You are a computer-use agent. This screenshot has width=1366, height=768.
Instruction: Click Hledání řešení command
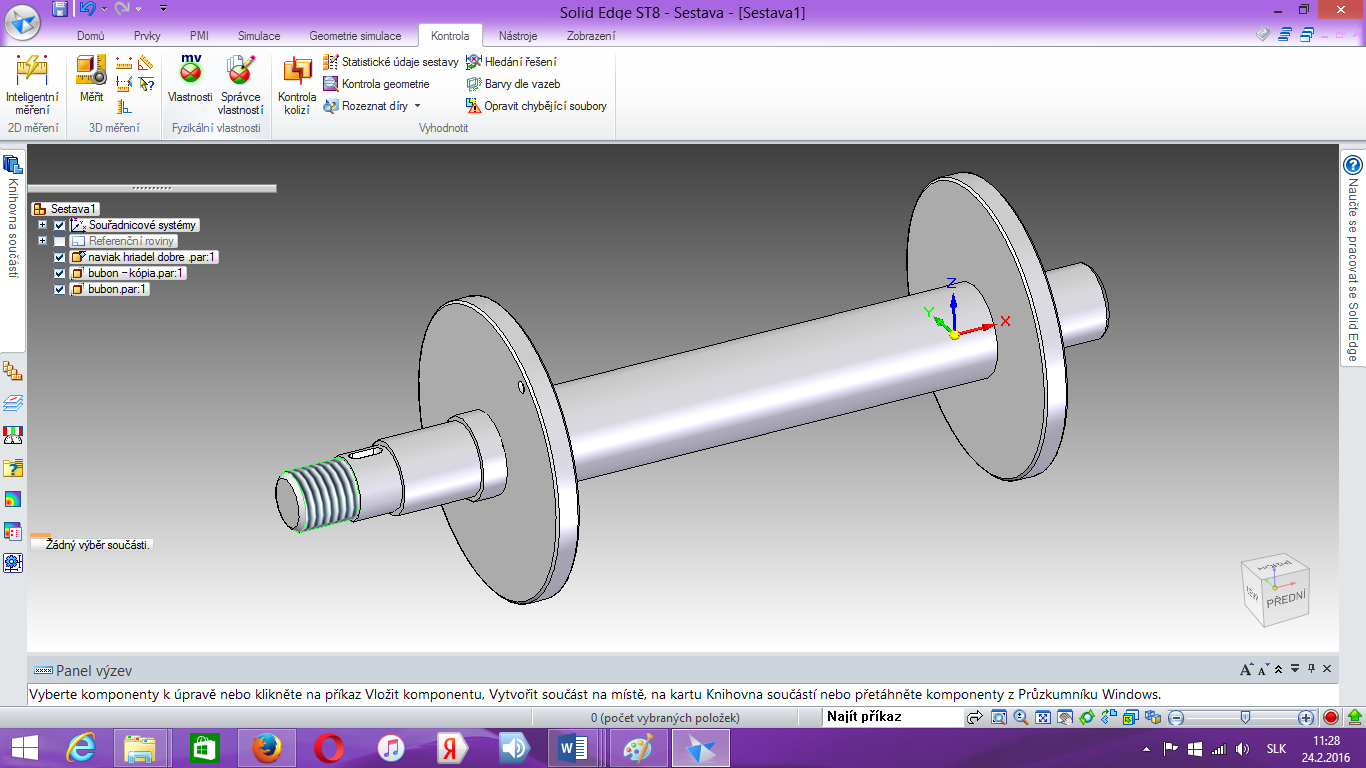(511, 62)
